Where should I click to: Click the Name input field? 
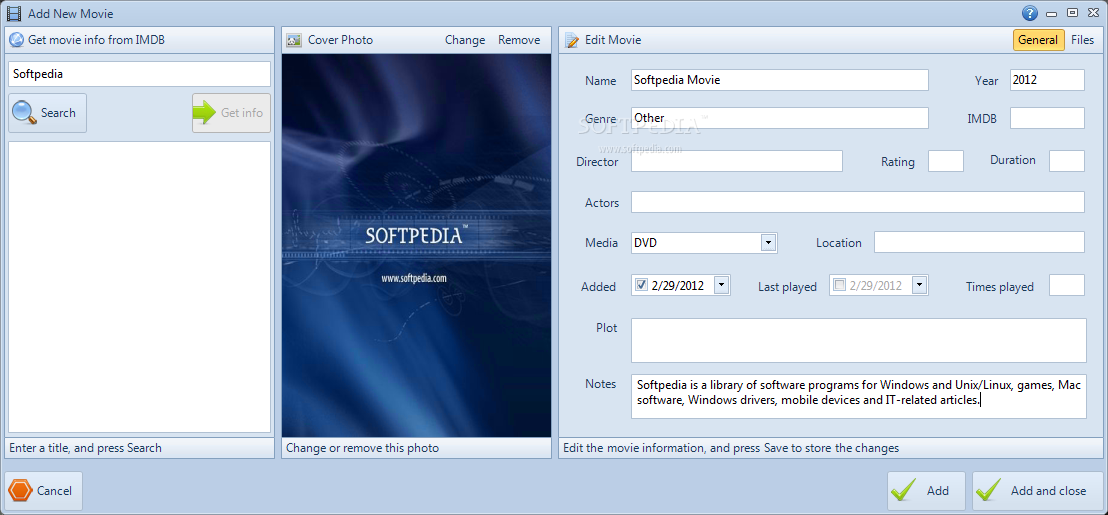point(779,80)
